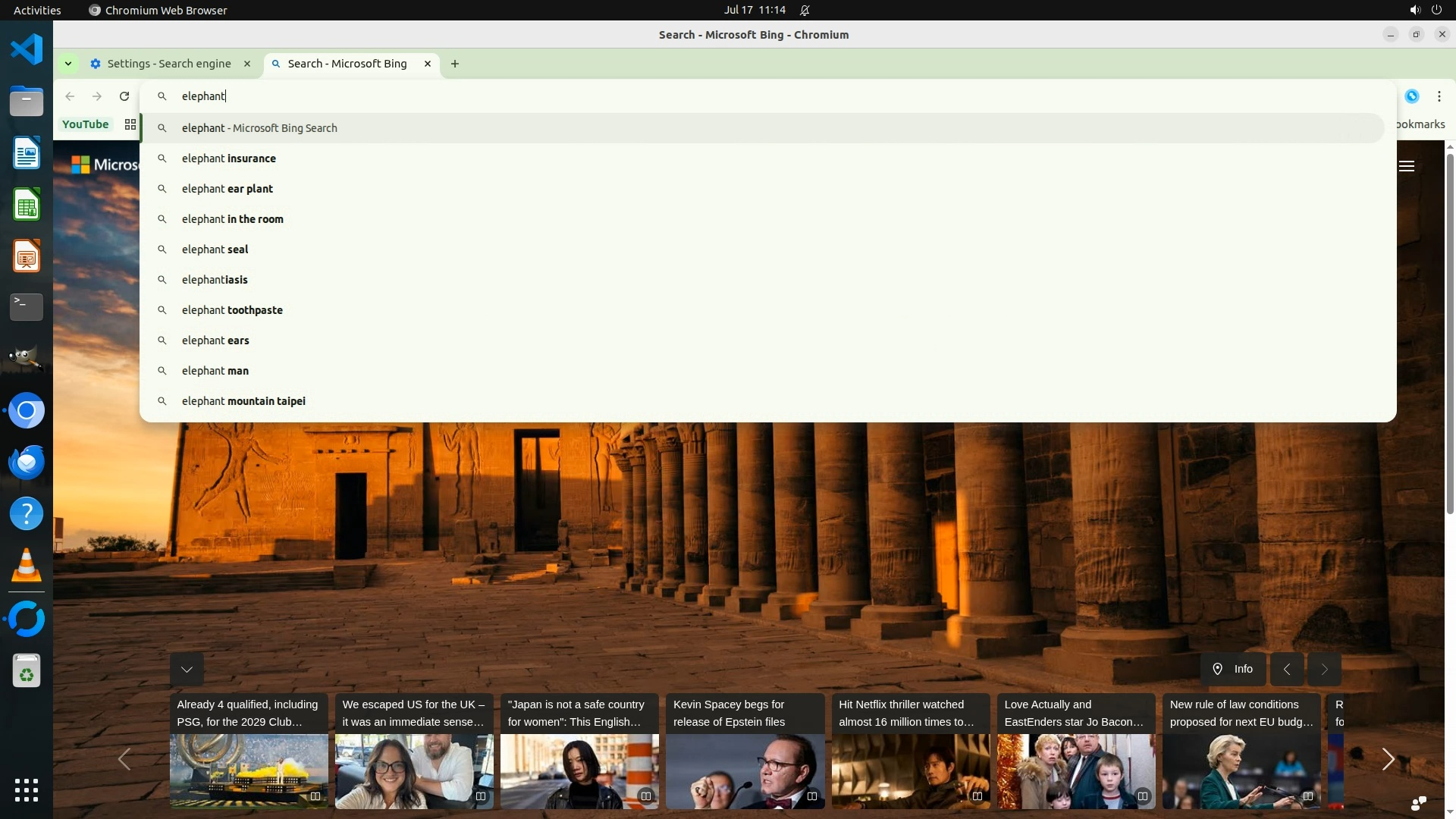
Task: Expand the tab search dropdown
Action: (68, 64)
